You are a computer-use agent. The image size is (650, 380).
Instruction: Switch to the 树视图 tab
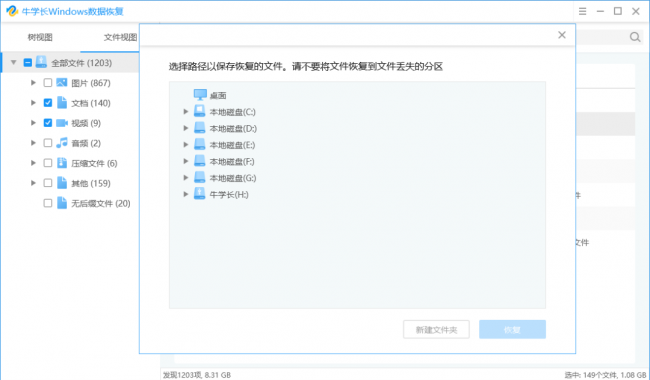40,37
